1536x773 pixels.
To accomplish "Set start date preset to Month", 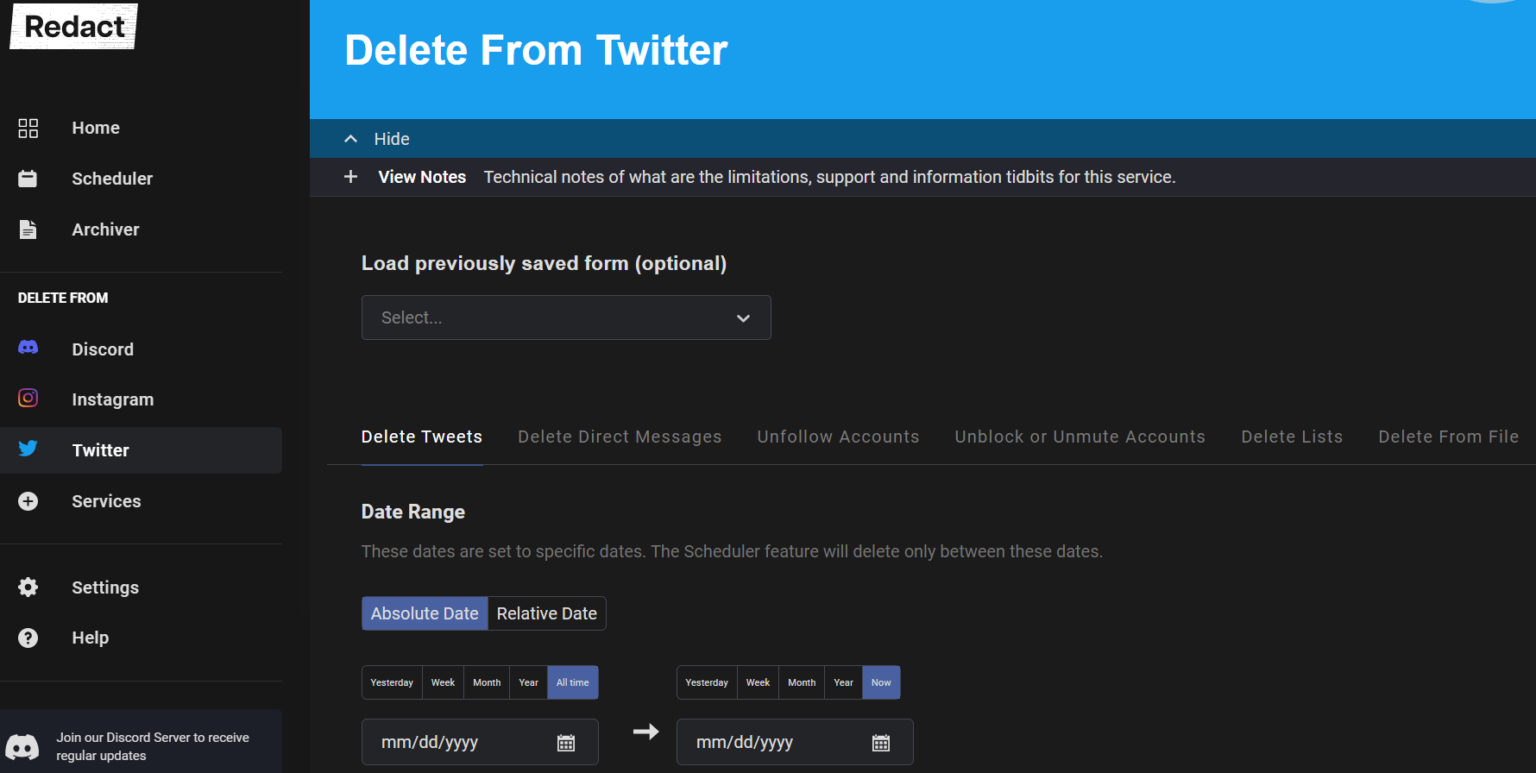I will point(487,682).
